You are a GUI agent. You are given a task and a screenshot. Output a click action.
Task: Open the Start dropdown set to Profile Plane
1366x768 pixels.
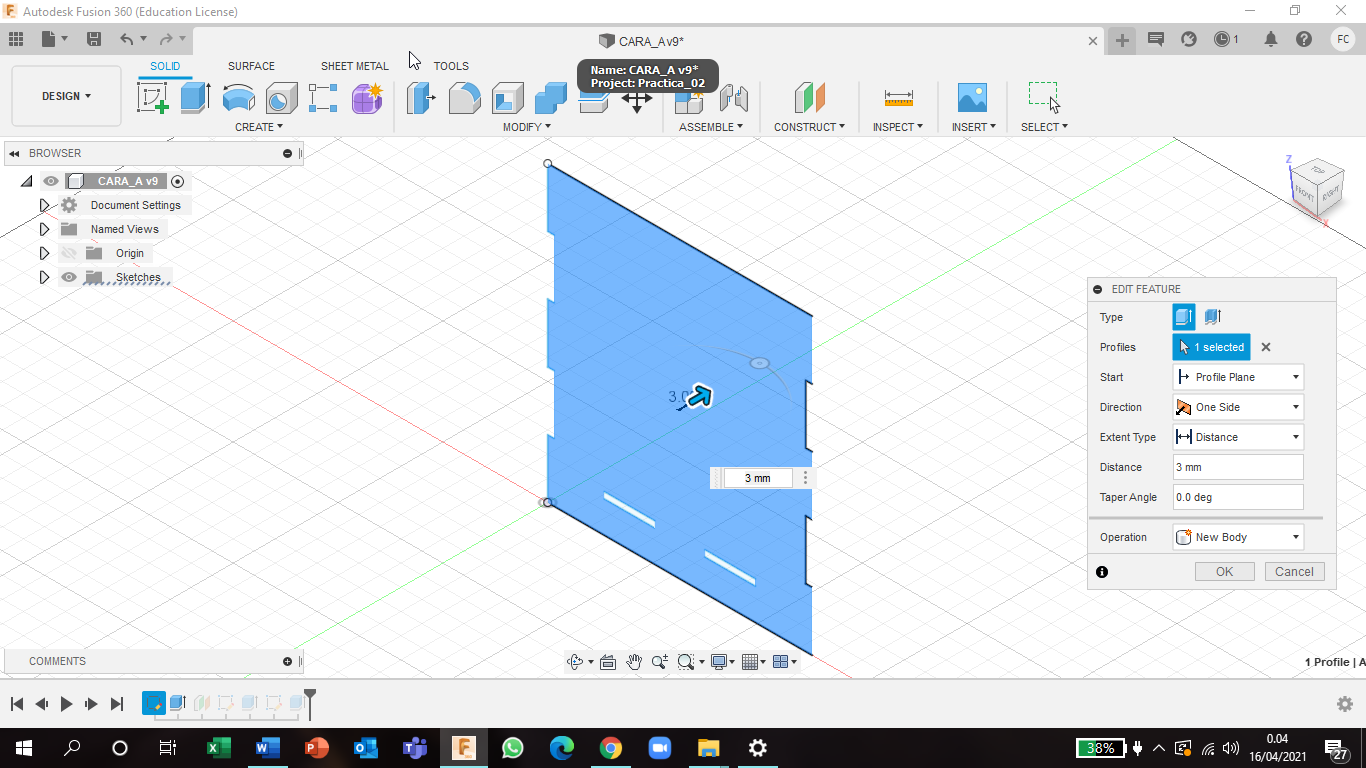coord(1238,377)
